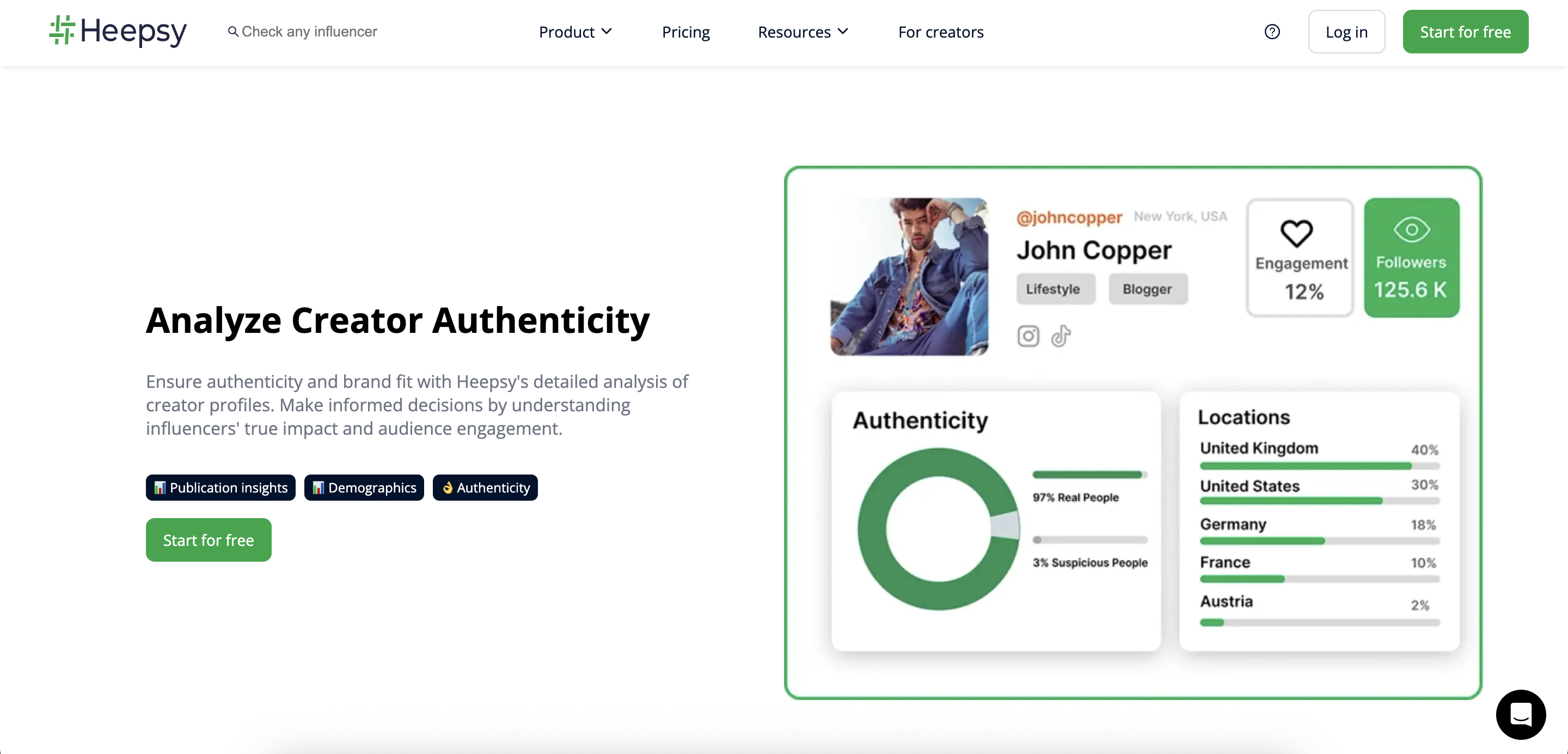Focus the Check any influencer search field

[309, 32]
